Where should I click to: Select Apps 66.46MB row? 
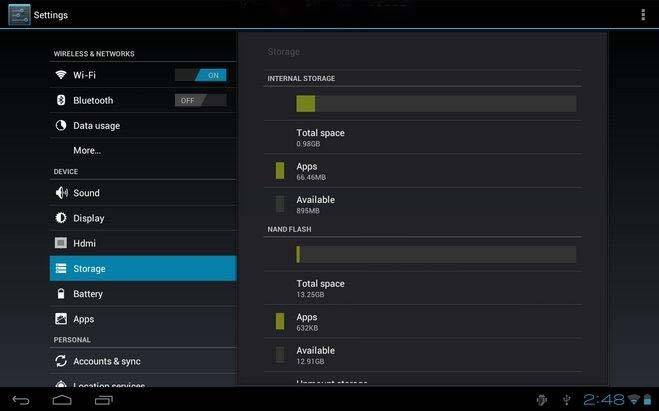coord(423,171)
